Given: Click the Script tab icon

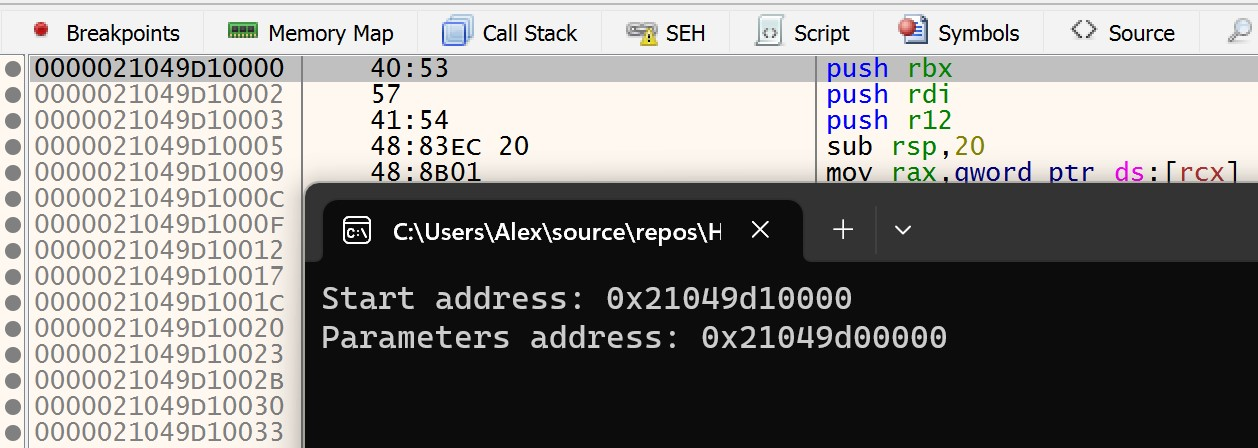Looking at the screenshot, I should coord(769,32).
